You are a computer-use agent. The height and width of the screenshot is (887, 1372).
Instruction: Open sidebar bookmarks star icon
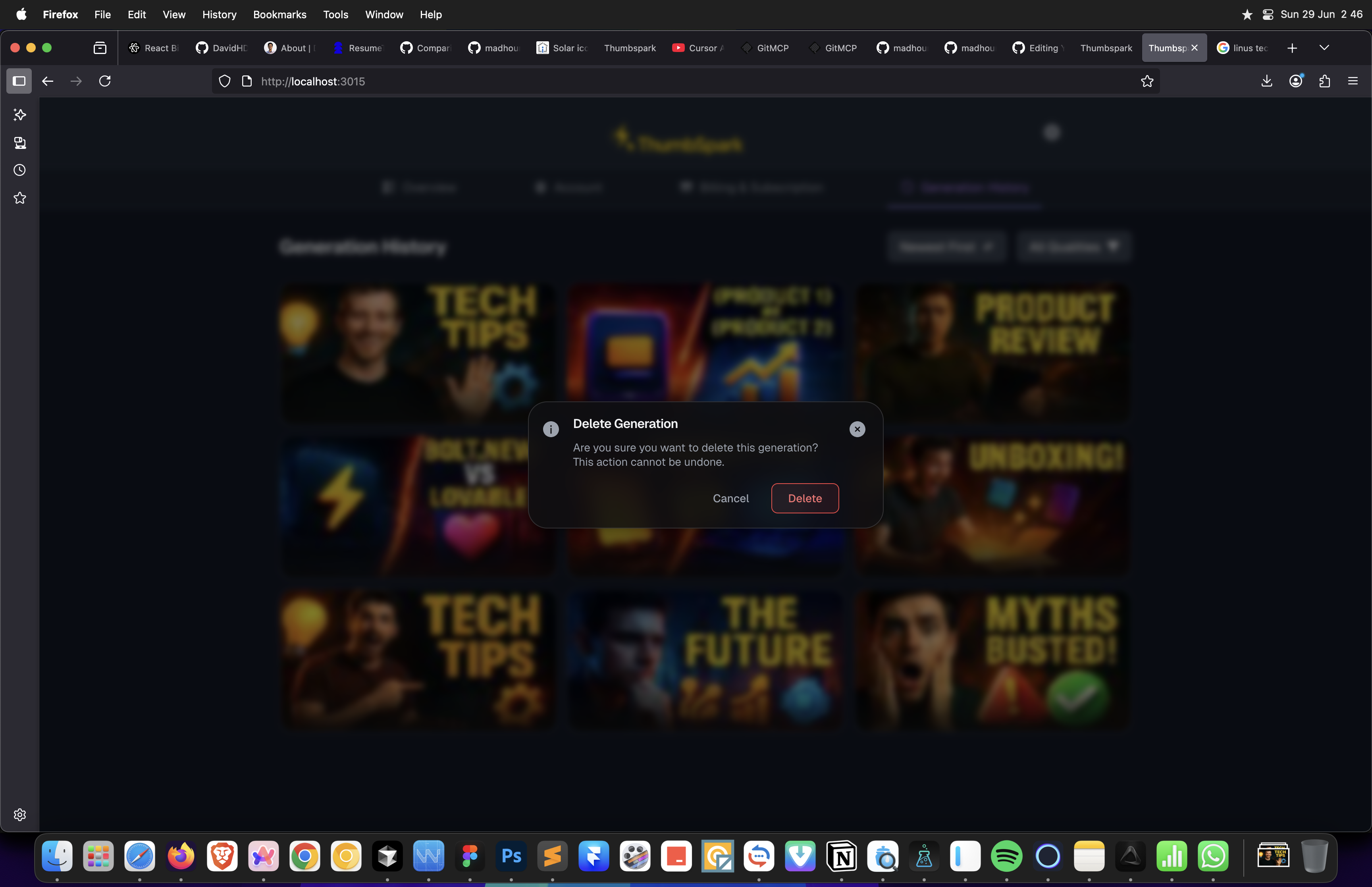[19, 198]
